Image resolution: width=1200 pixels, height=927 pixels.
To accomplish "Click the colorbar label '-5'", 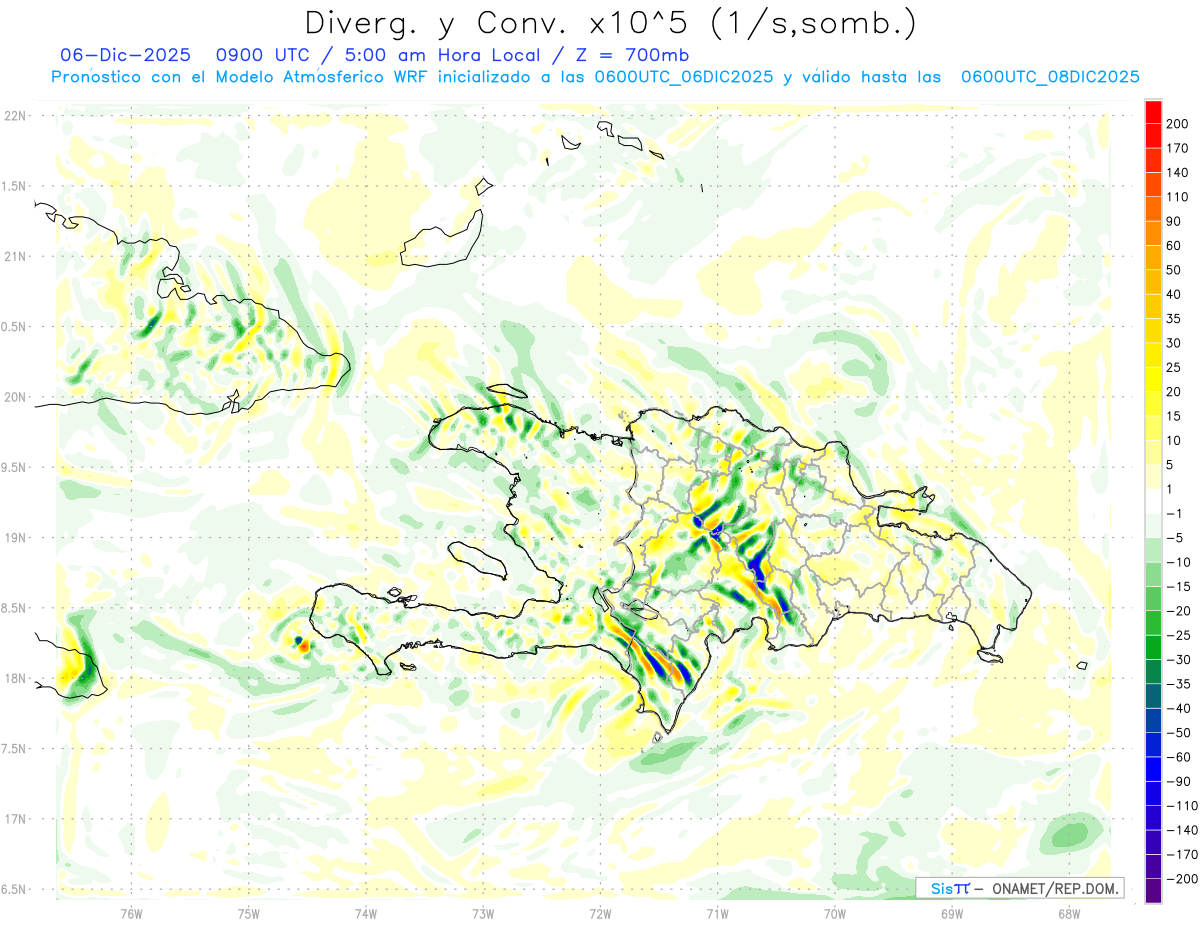I will pos(1177,537).
